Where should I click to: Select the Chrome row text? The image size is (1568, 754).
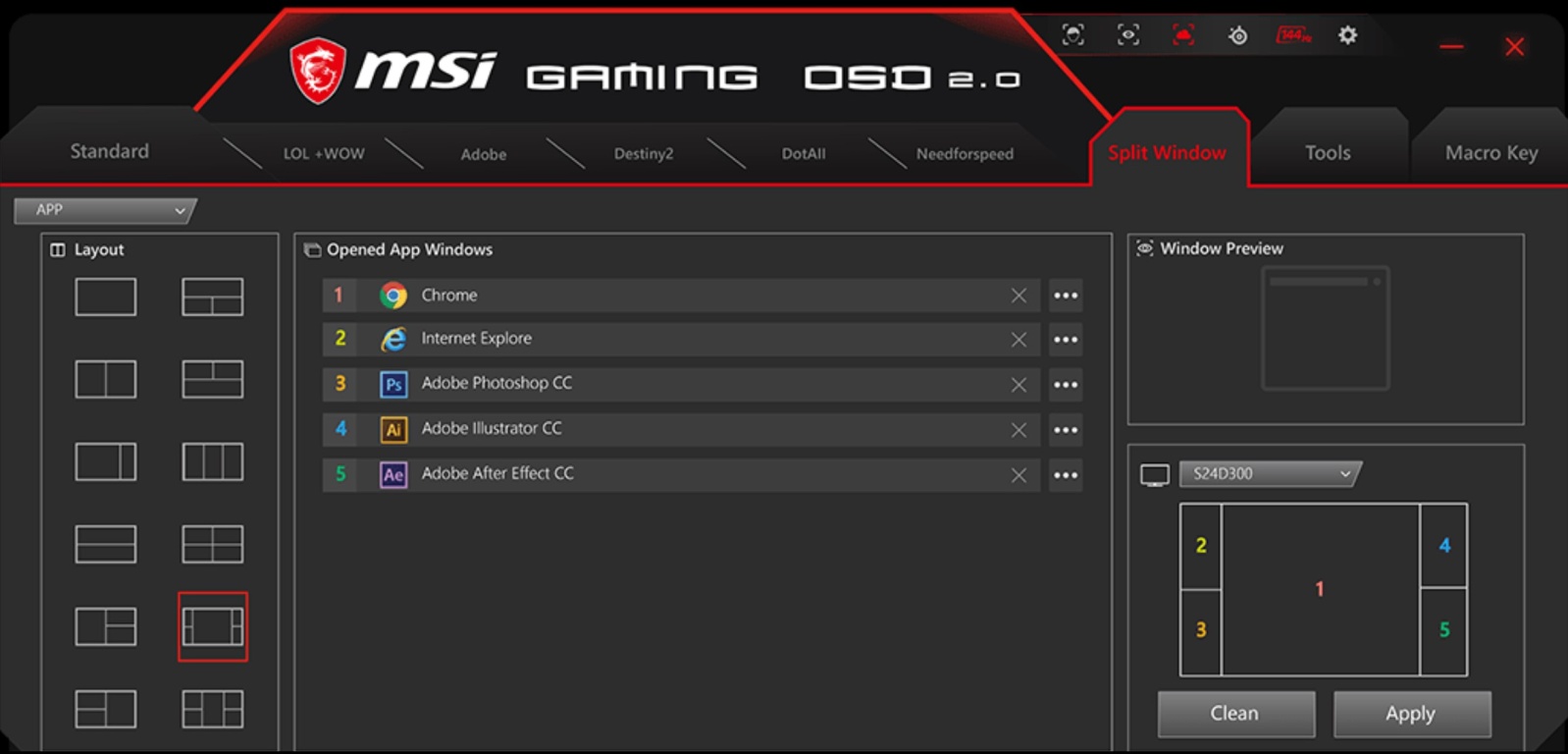point(449,295)
